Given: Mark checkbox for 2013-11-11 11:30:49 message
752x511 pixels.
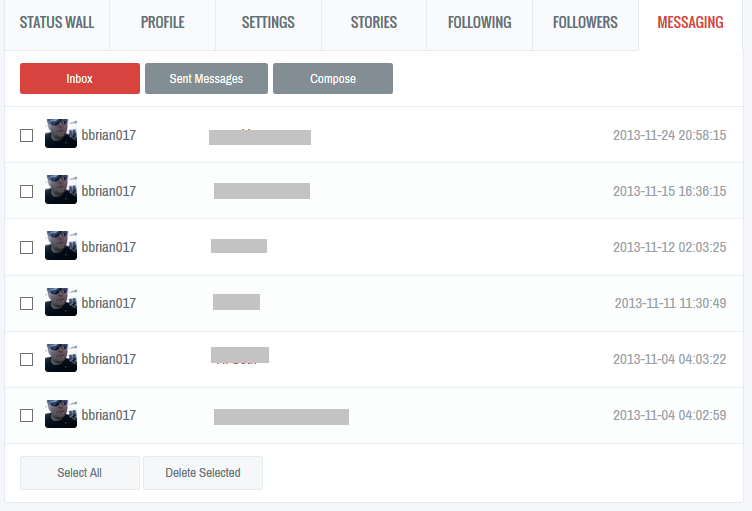Looking at the screenshot, I should tap(27, 304).
